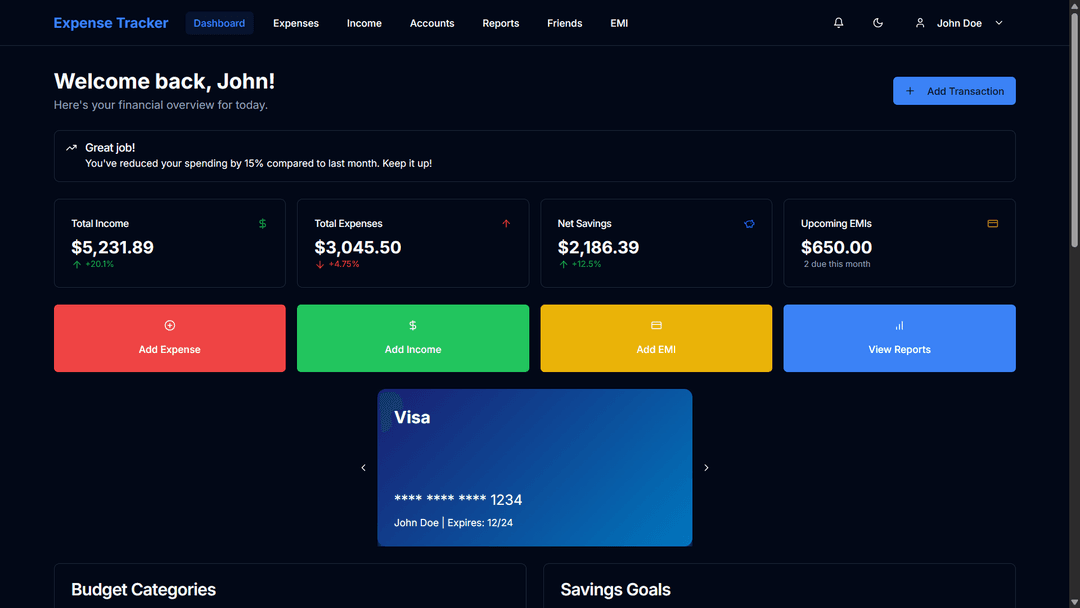
Task: Switch to the Income tab
Action: 364,23
